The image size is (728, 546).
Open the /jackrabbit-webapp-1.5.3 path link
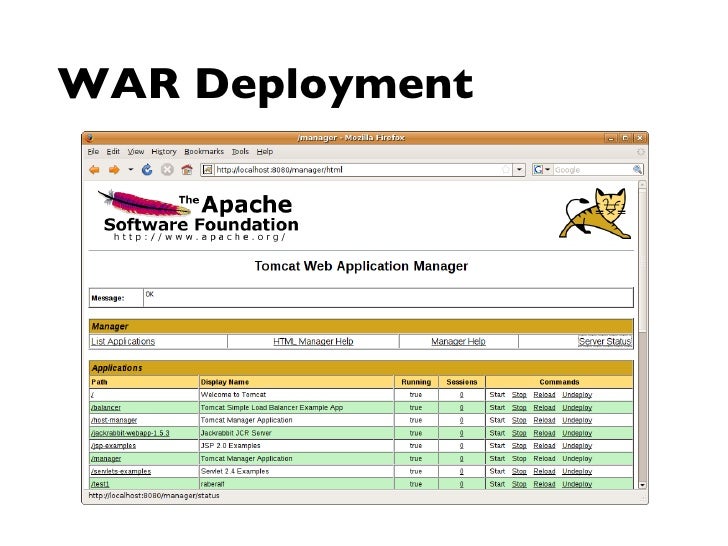pos(130,433)
